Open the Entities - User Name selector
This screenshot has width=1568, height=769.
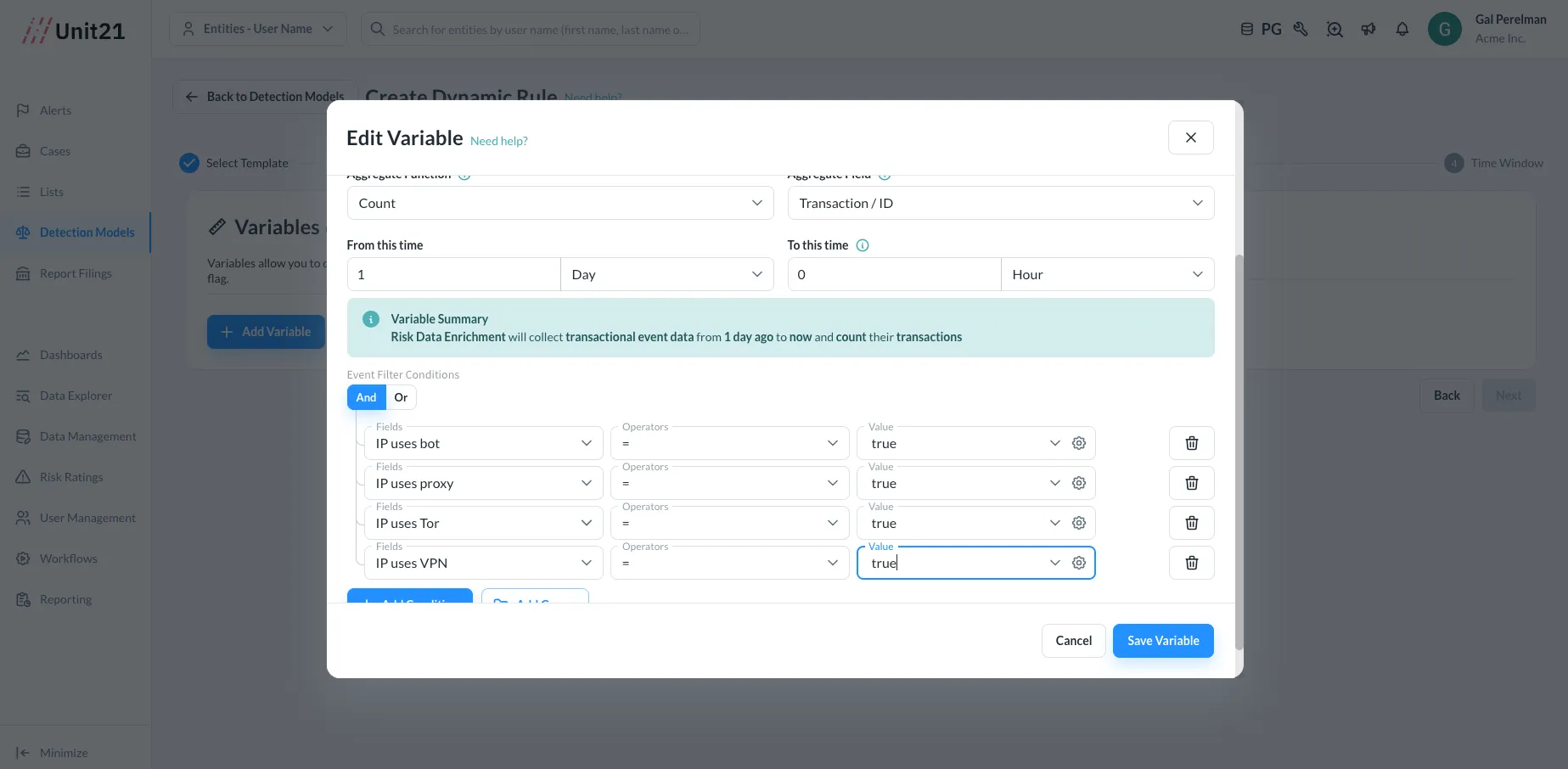coord(258,29)
